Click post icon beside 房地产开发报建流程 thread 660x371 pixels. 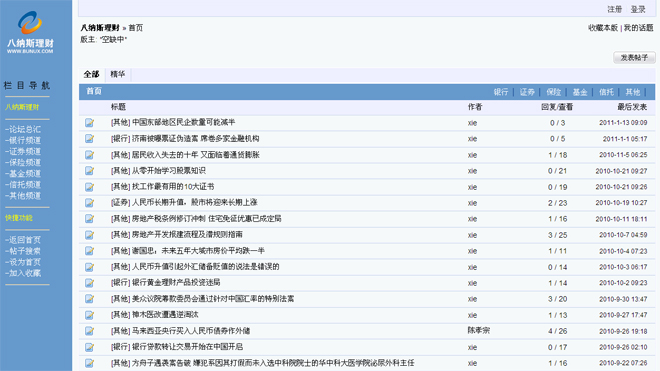[89, 235]
